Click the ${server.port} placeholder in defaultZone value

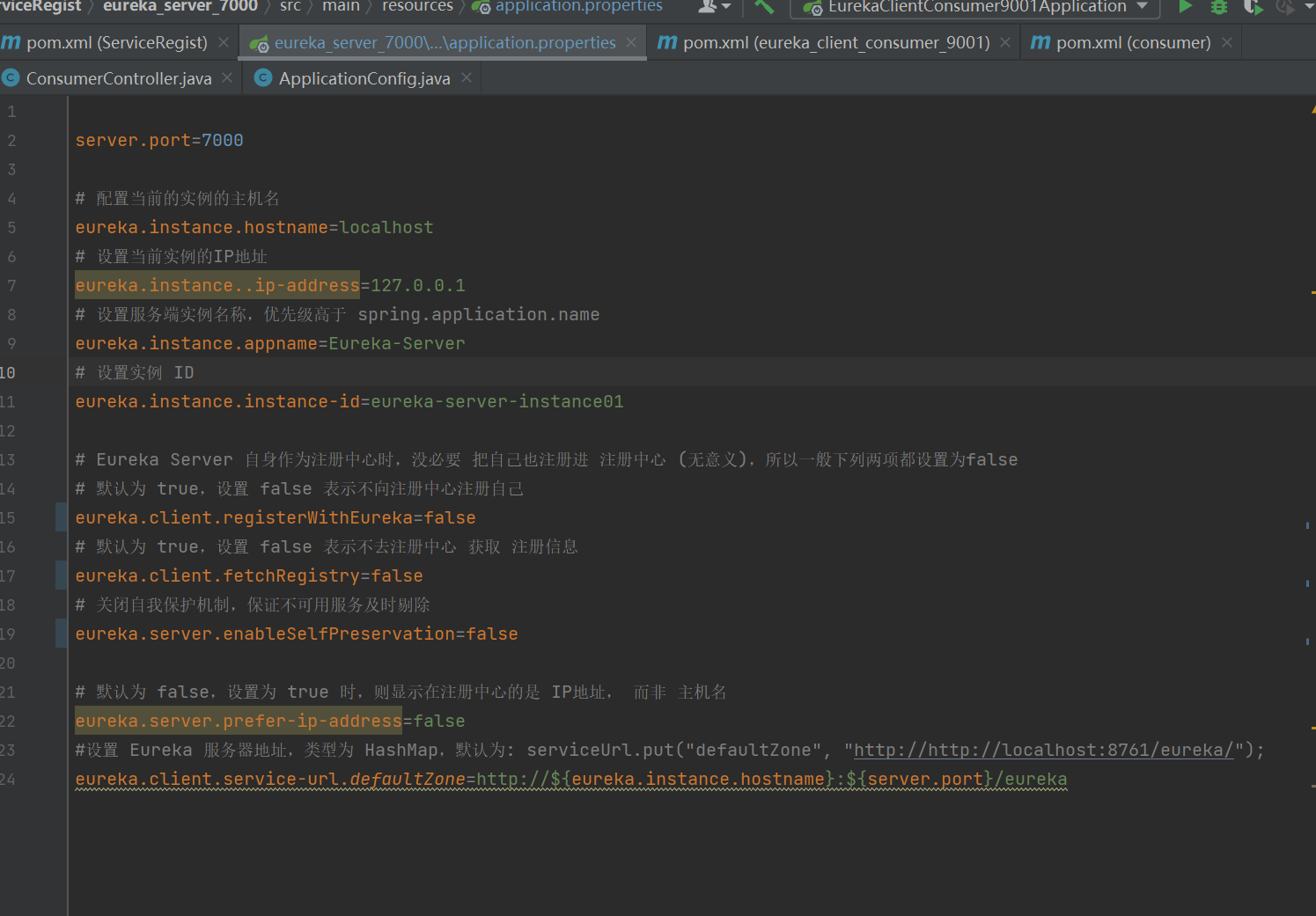tap(921, 780)
